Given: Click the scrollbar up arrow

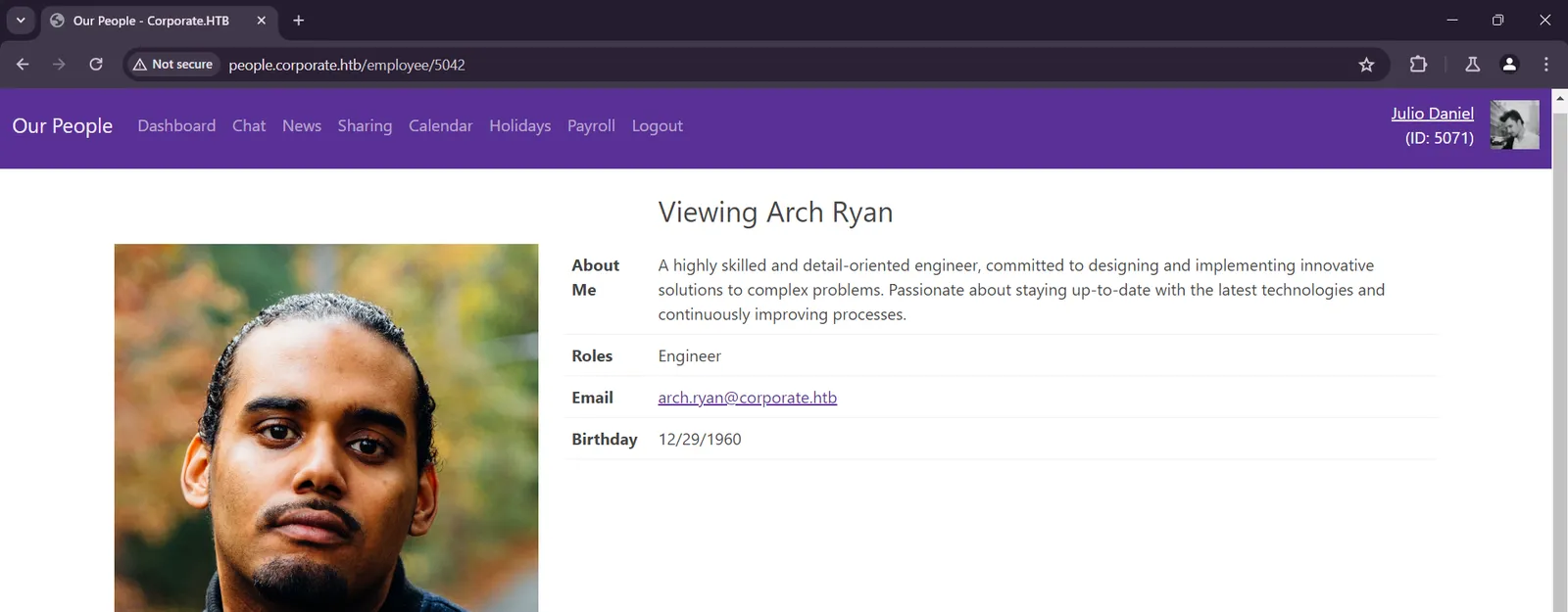Looking at the screenshot, I should [1560, 98].
